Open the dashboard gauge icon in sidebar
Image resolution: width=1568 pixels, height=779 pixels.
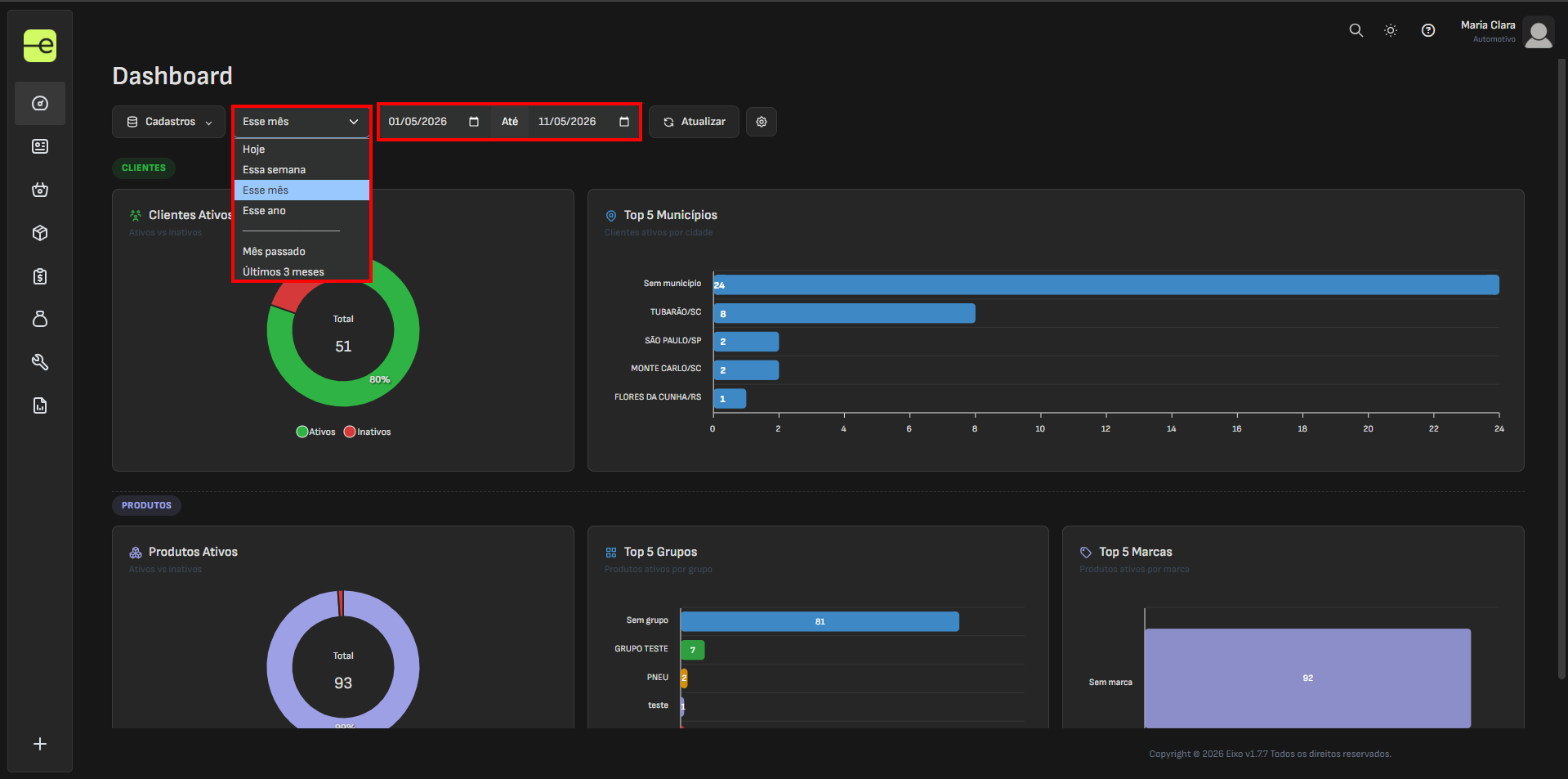pyautogui.click(x=40, y=103)
